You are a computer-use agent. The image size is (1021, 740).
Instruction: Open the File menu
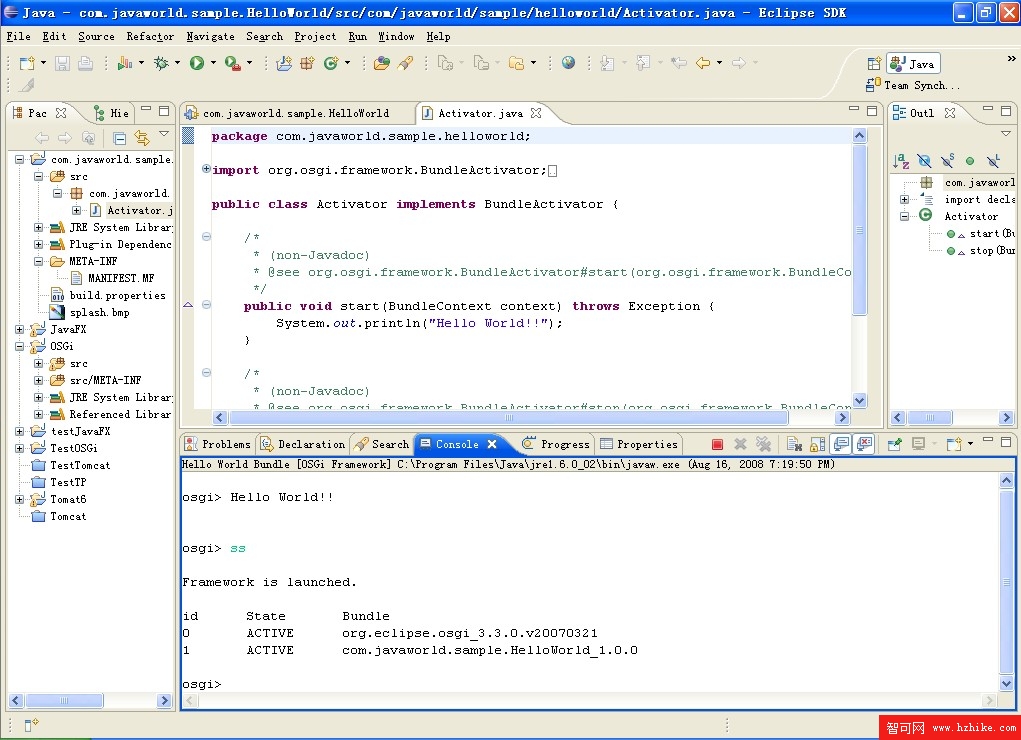click(18, 36)
